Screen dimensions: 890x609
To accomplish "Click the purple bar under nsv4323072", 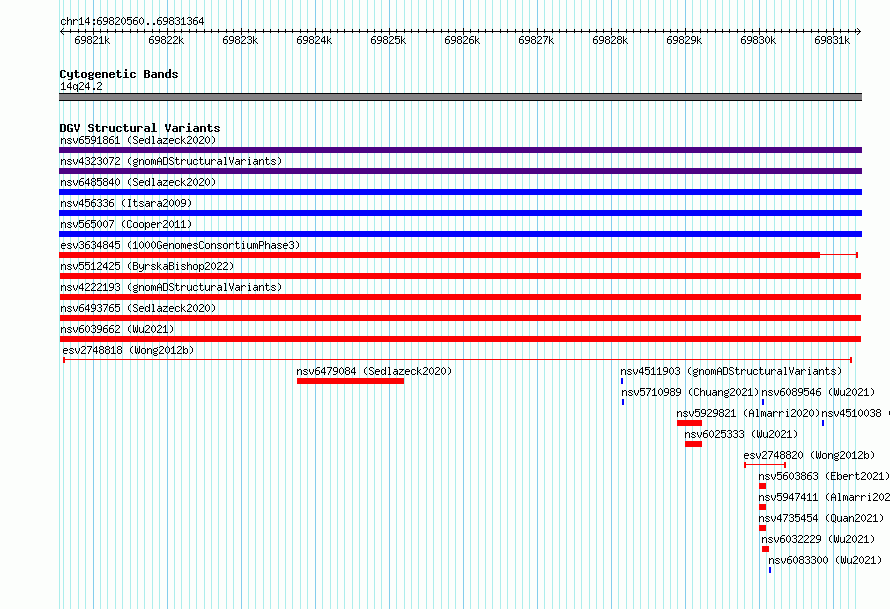I will (460, 171).
